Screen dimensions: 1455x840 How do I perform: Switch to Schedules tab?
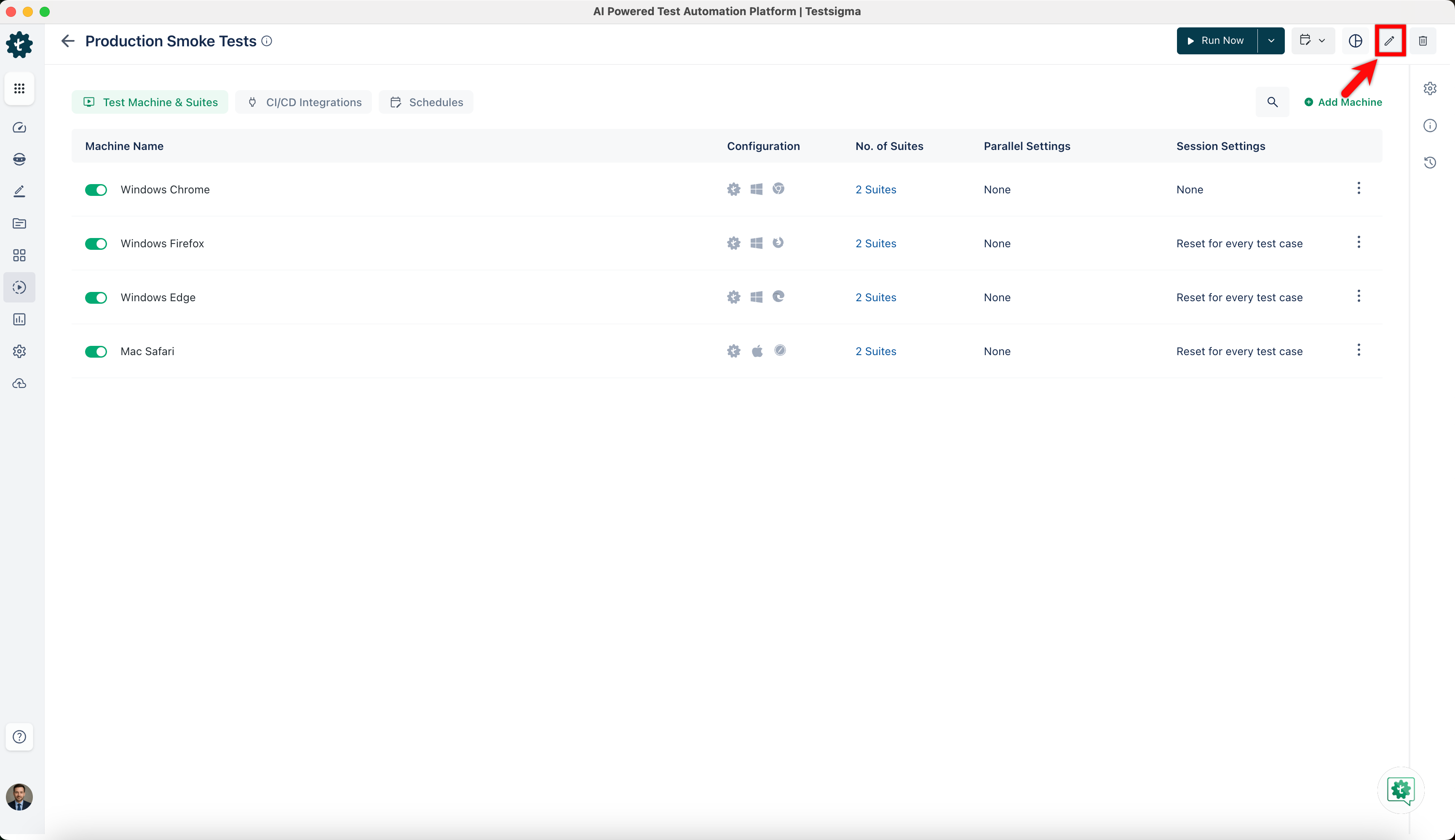click(x=426, y=102)
